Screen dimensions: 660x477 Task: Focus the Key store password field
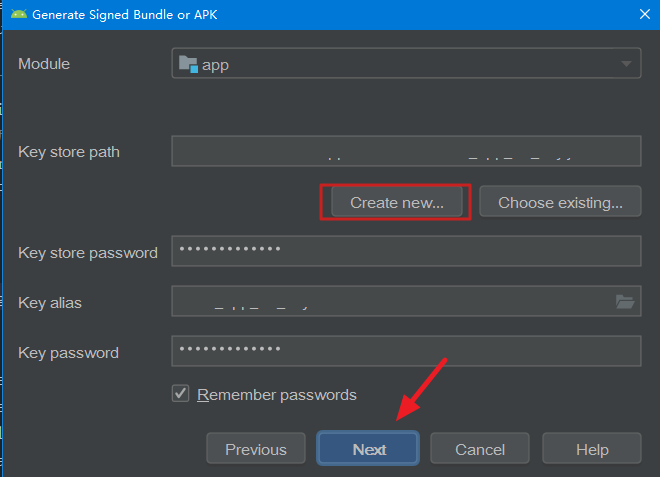tap(406, 251)
